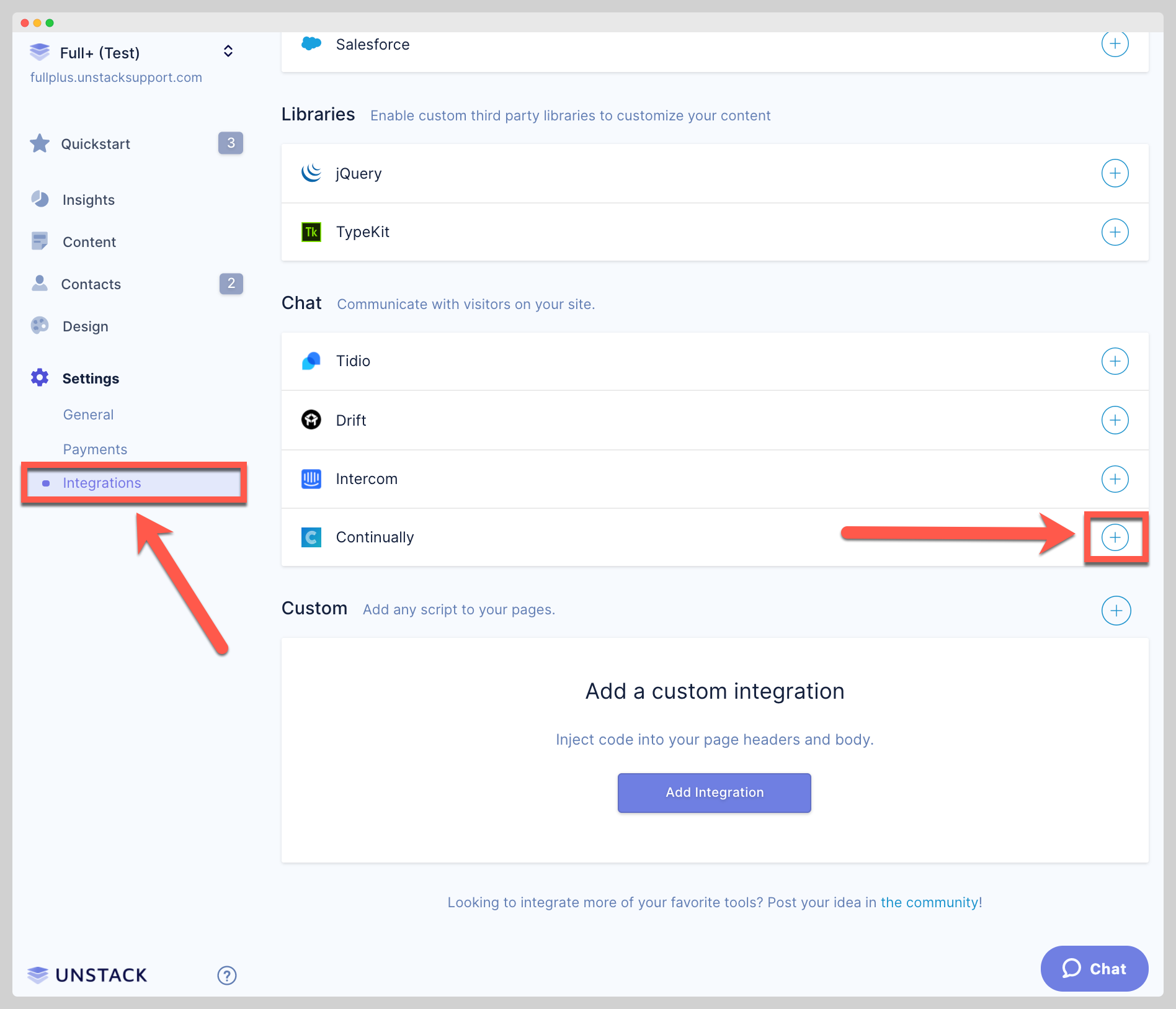The width and height of the screenshot is (1176, 1009).
Task: Open the Insights section
Action: [x=88, y=200]
